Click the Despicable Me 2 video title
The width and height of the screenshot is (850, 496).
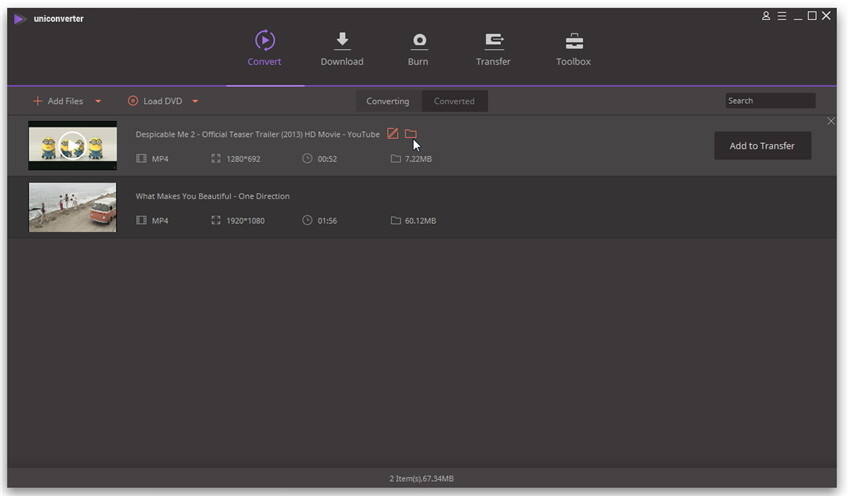pos(257,134)
